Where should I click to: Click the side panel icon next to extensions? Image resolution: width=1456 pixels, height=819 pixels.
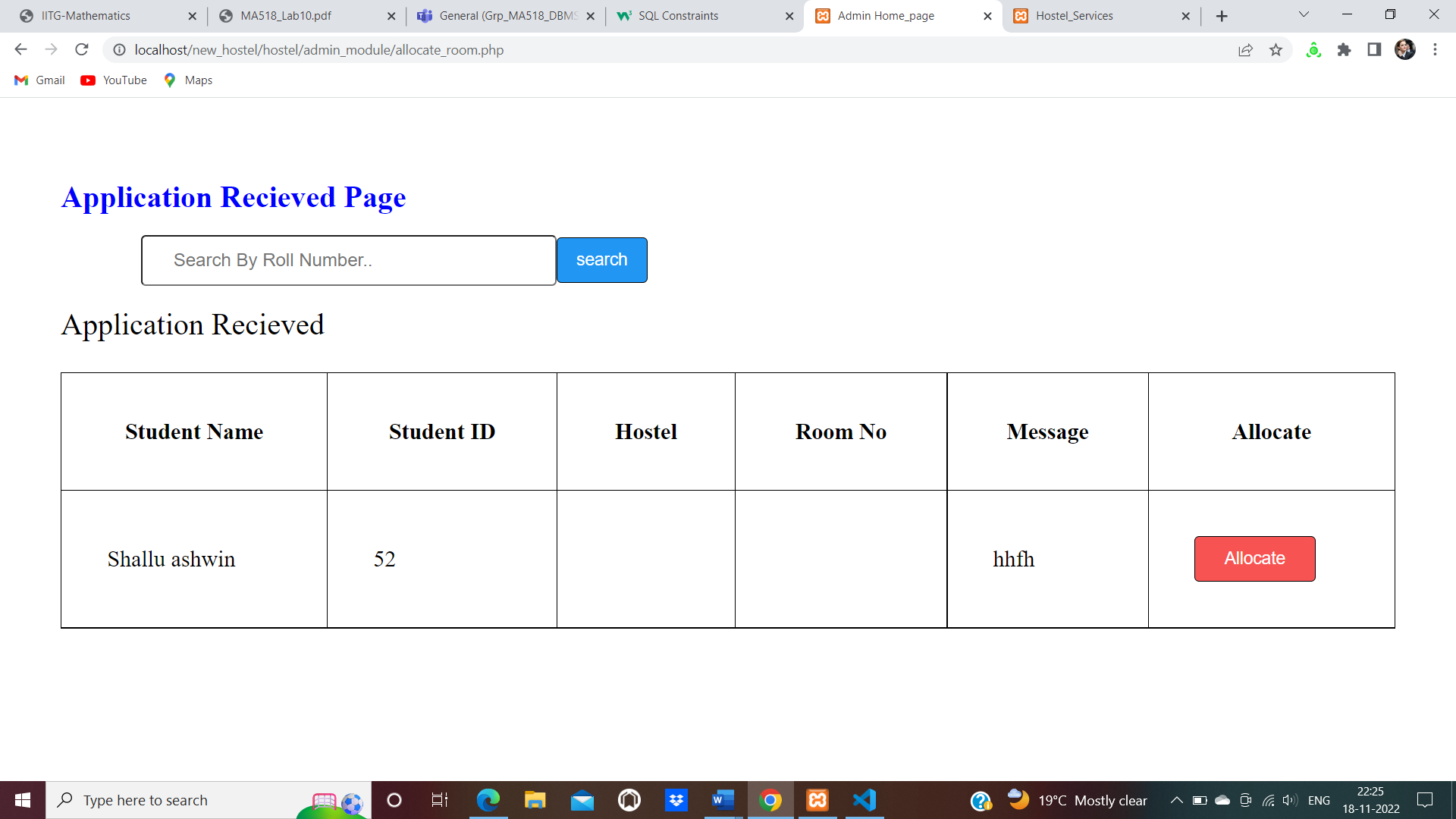1375,49
